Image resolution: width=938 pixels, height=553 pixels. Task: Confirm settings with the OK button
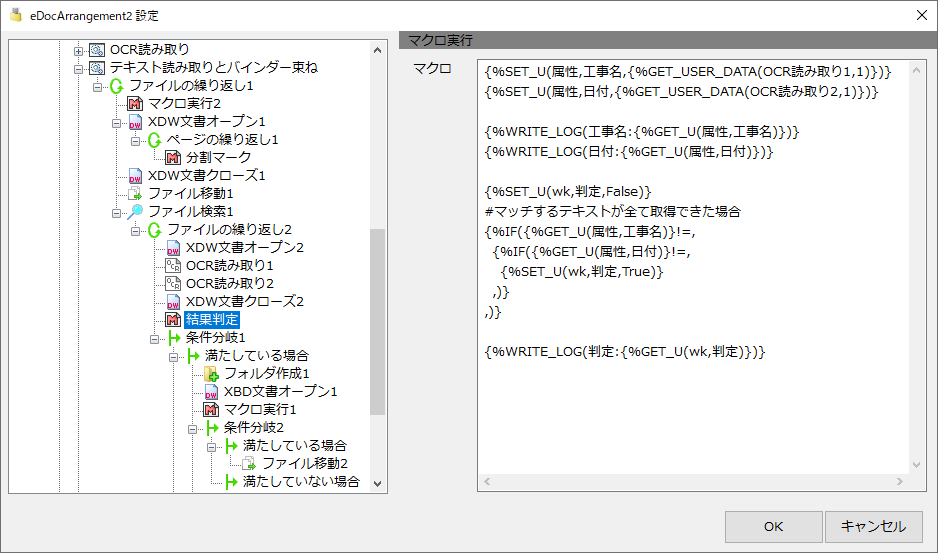click(773, 527)
